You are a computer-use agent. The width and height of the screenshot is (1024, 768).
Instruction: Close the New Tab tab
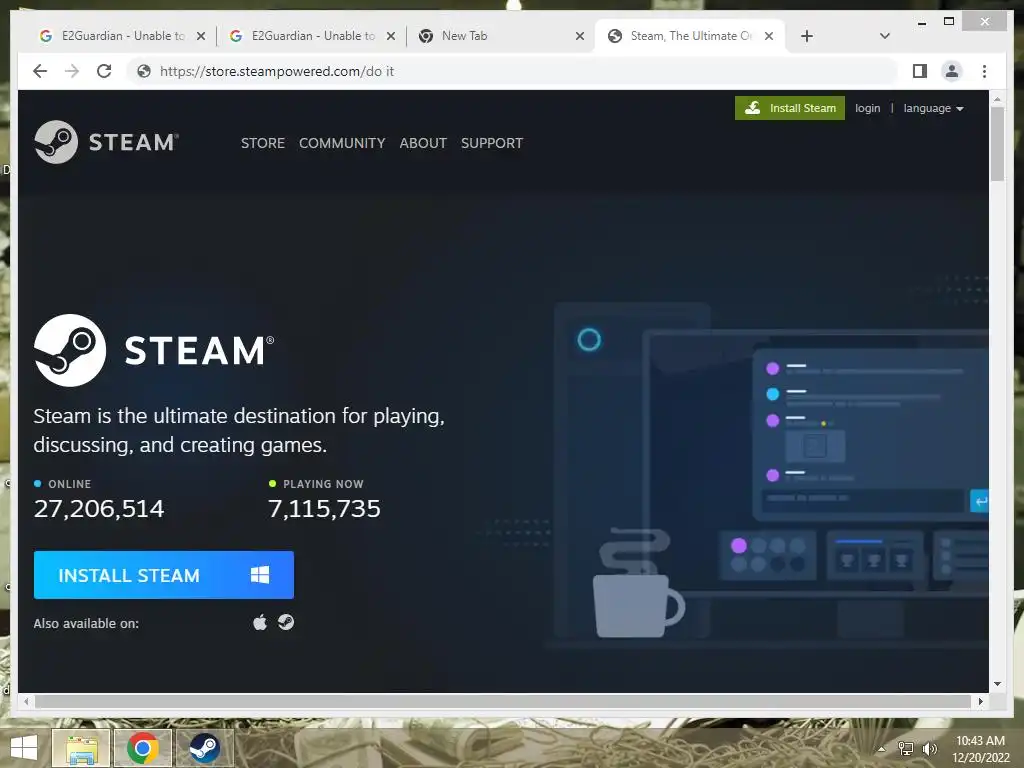(x=579, y=36)
